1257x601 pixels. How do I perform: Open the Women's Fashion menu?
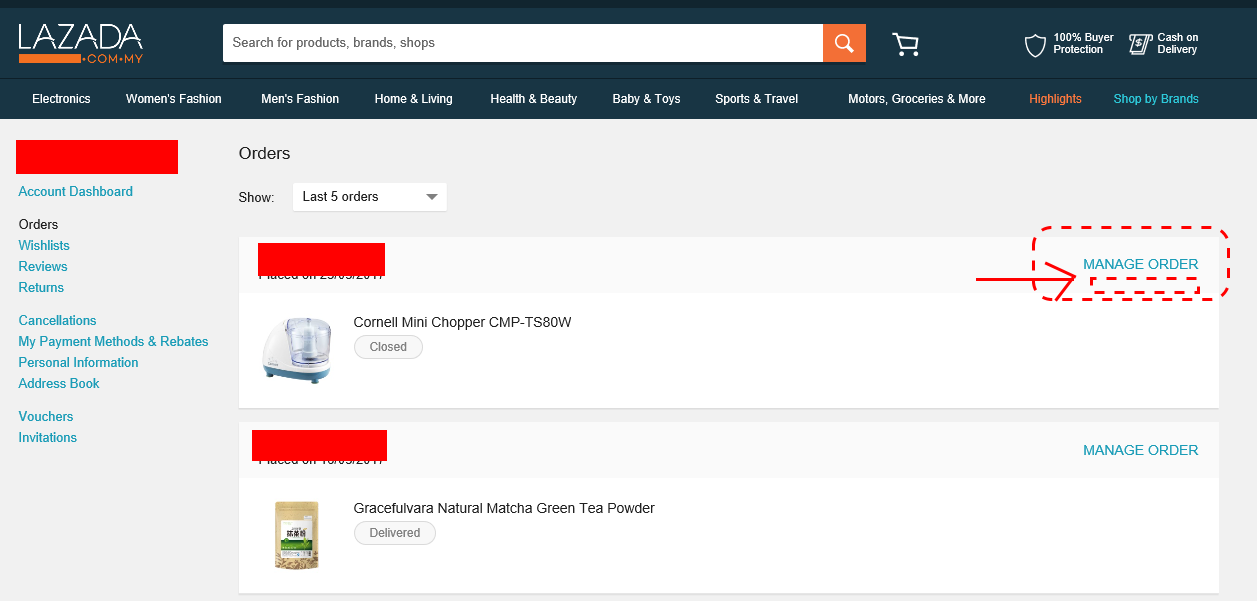tap(174, 99)
